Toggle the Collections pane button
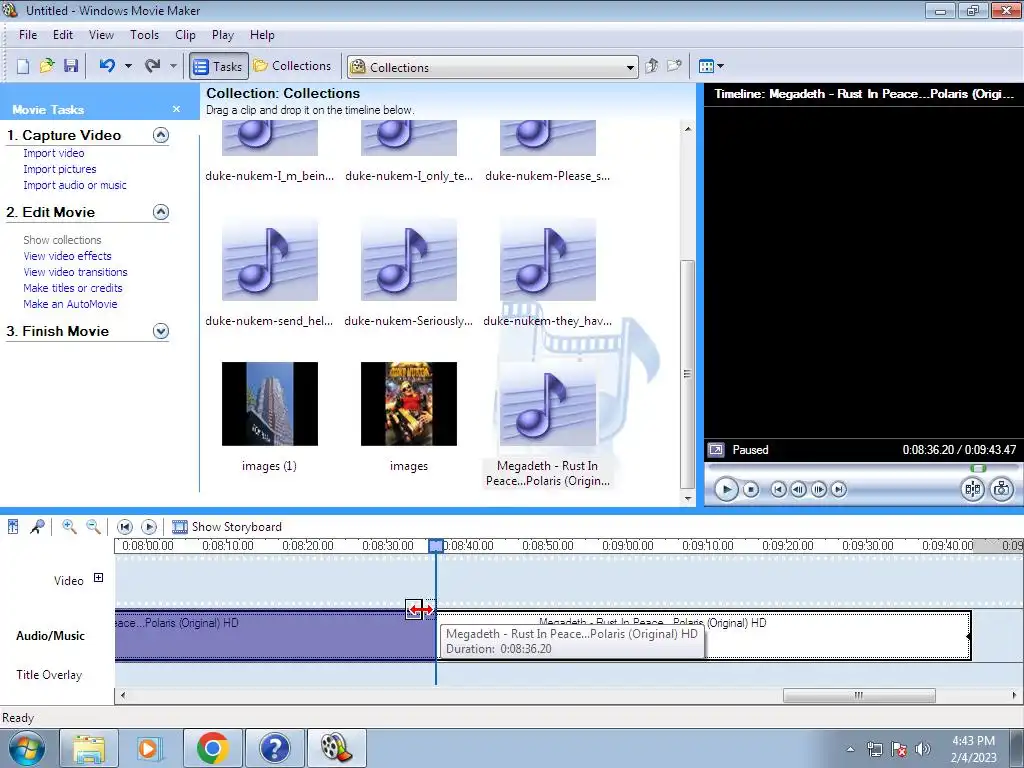This screenshot has height=768, width=1024. (293, 66)
